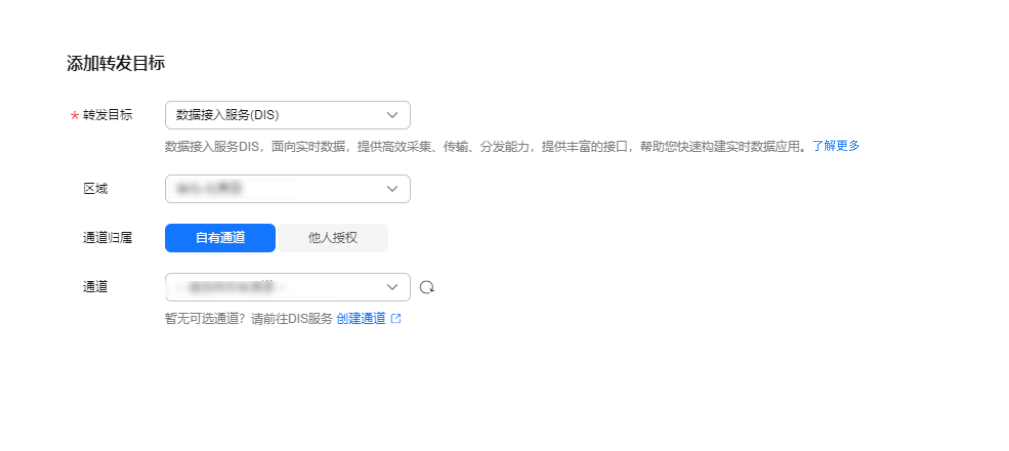Click the 添加转发目标 heading
The height and width of the screenshot is (451, 1009).
(x=116, y=63)
